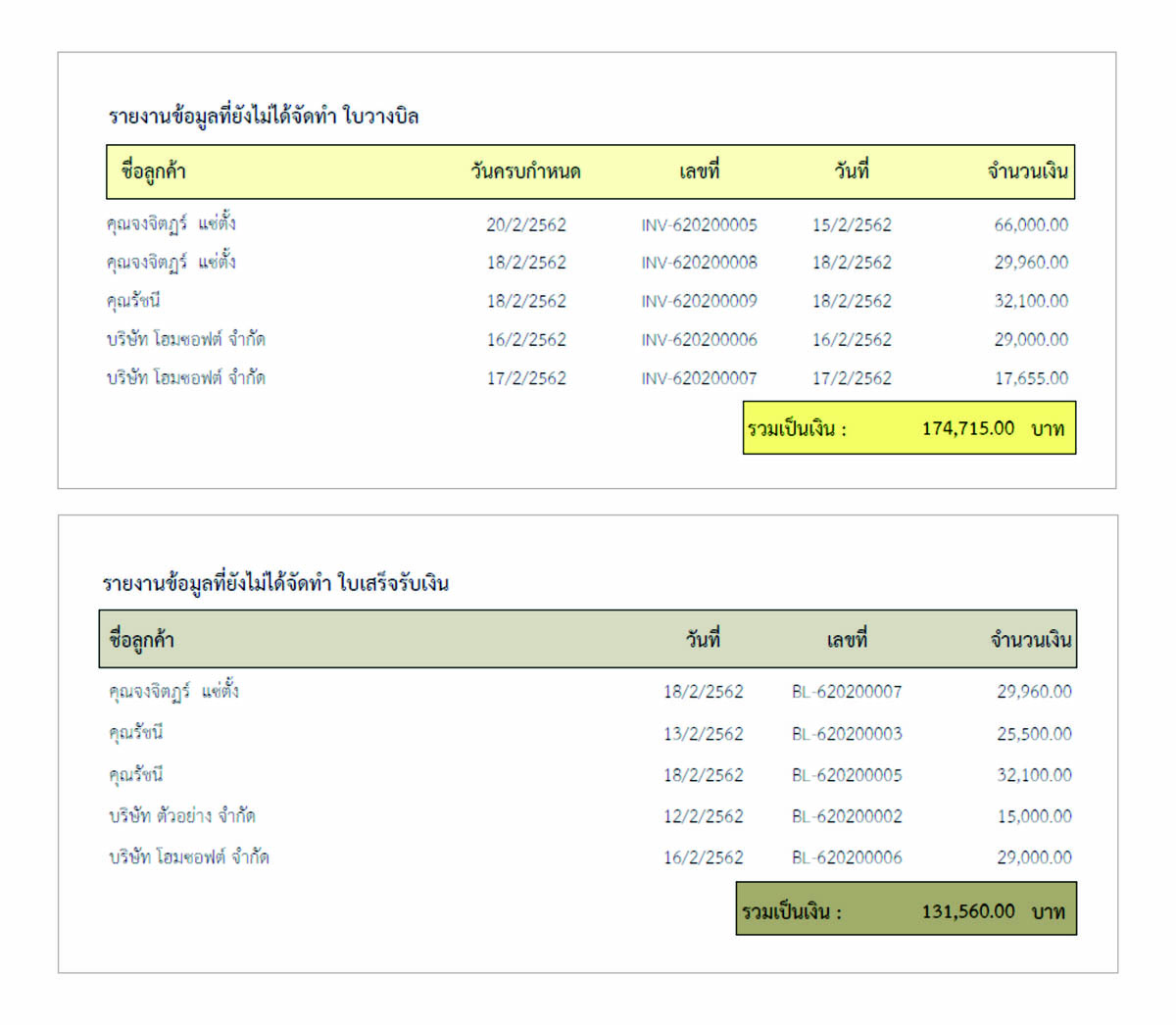Click invoice number INV-620200006

coord(699,340)
